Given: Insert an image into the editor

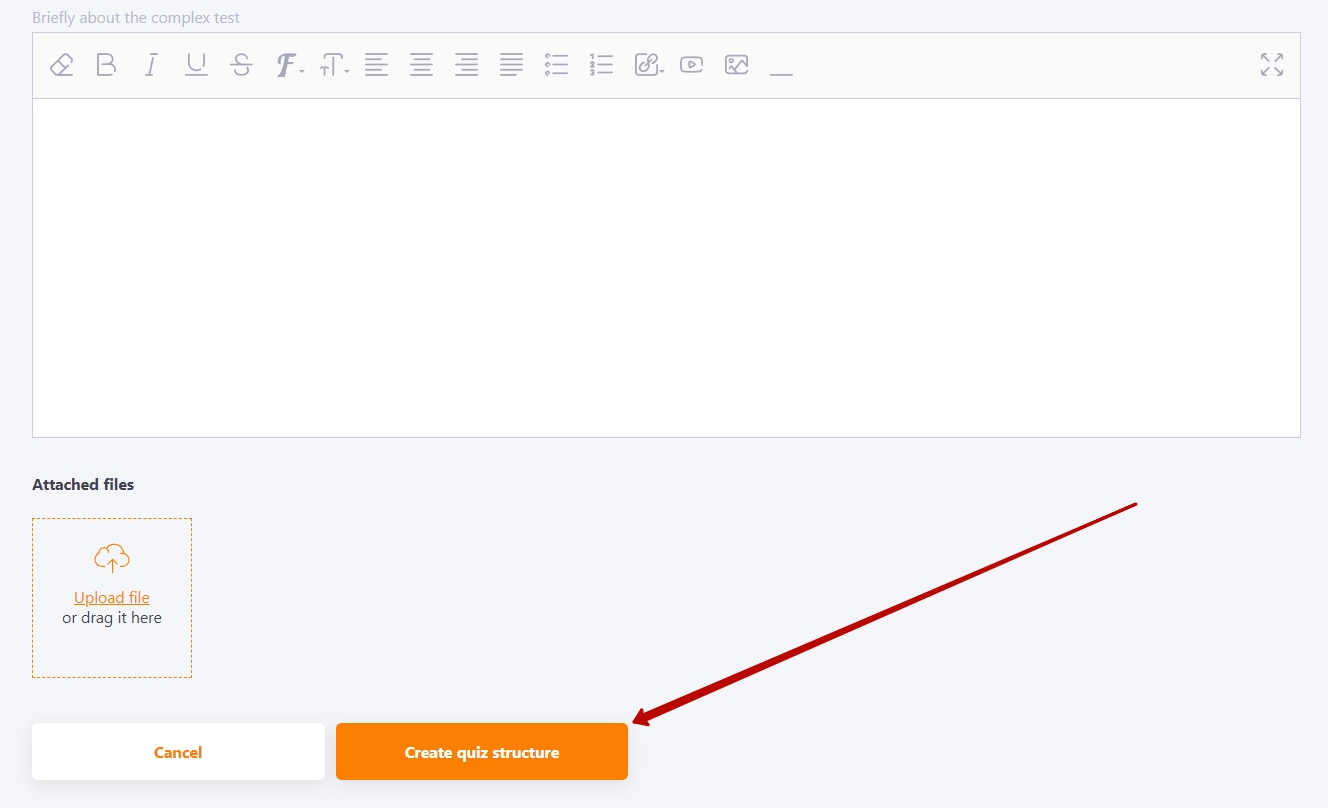Looking at the screenshot, I should pyautogui.click(x=737, y=65).
